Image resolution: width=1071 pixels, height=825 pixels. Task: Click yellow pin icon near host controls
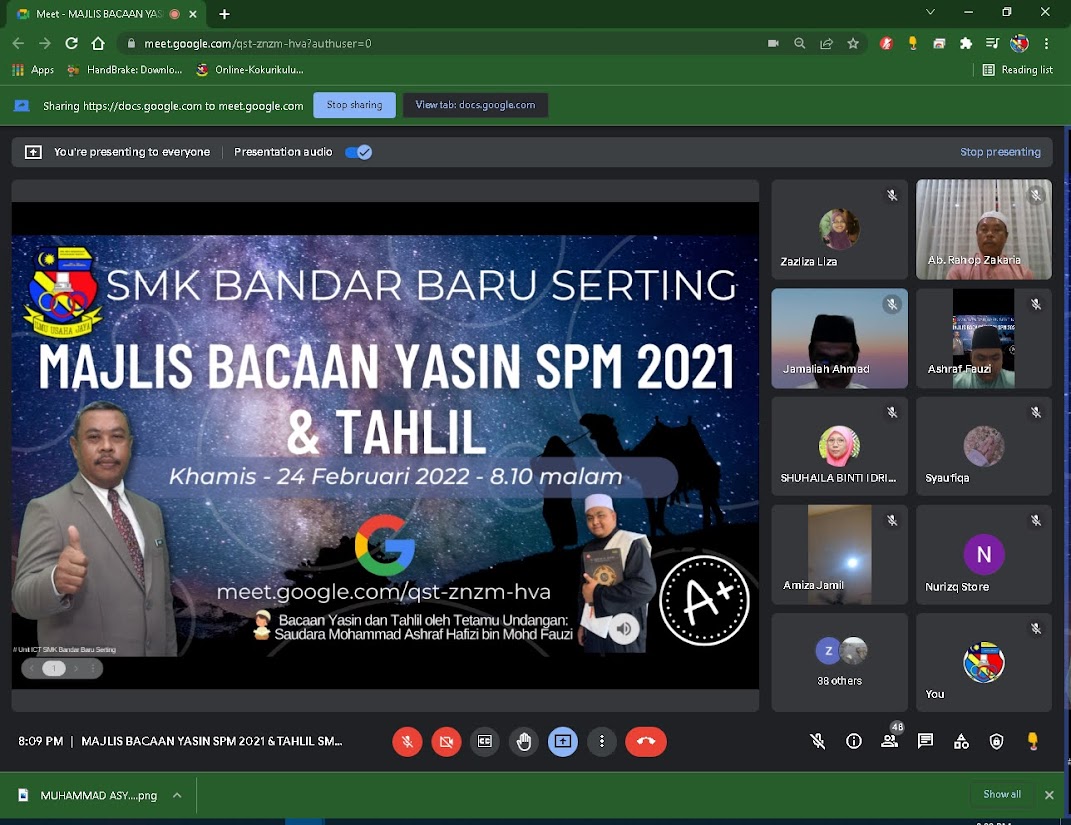(1033, 741)
